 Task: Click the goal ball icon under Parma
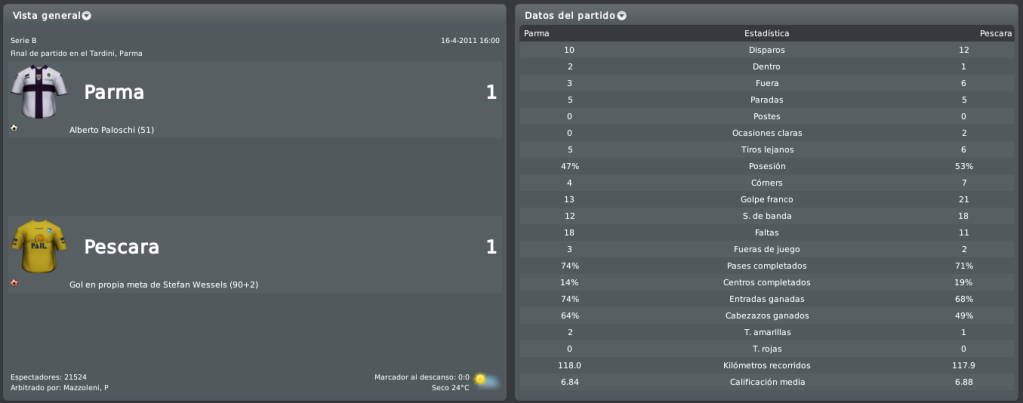tap(14, 128)
